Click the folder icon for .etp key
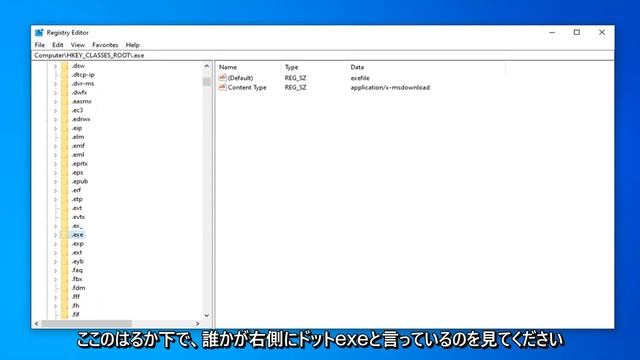This screenshot has height=360, width=640. 64,199
